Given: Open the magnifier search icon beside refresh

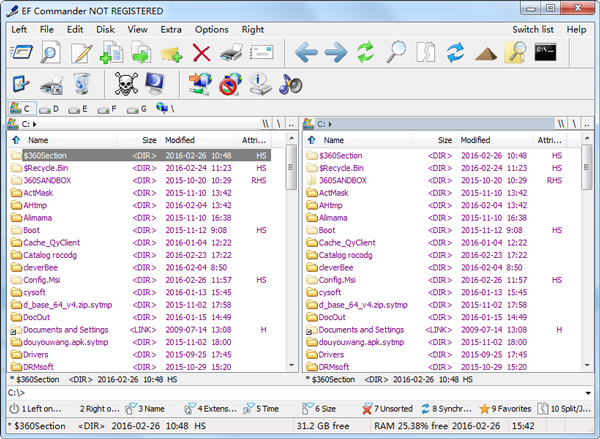Looking at the screenshot, I should [x=396, y=52].
